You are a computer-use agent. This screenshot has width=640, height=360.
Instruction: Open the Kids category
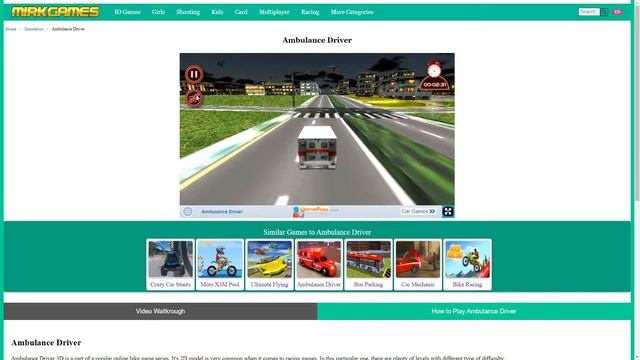tap(217, 12)
